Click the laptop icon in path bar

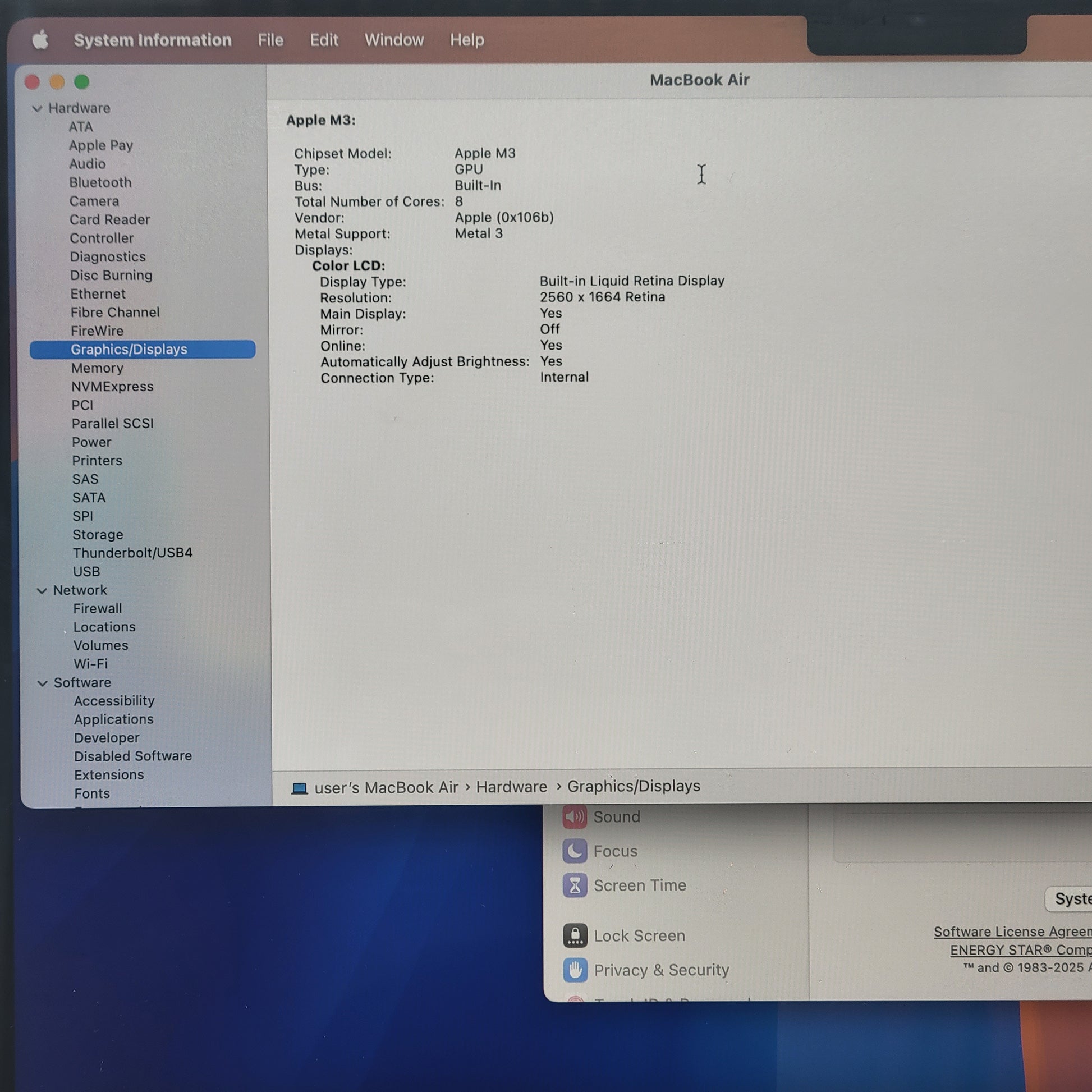tap(299, 788)
